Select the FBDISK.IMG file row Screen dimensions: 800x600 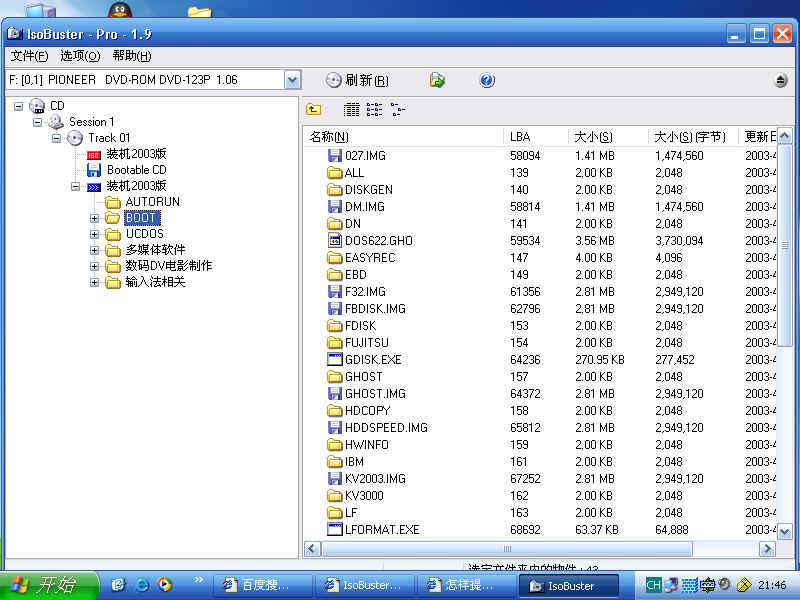(x=540, y=309)
